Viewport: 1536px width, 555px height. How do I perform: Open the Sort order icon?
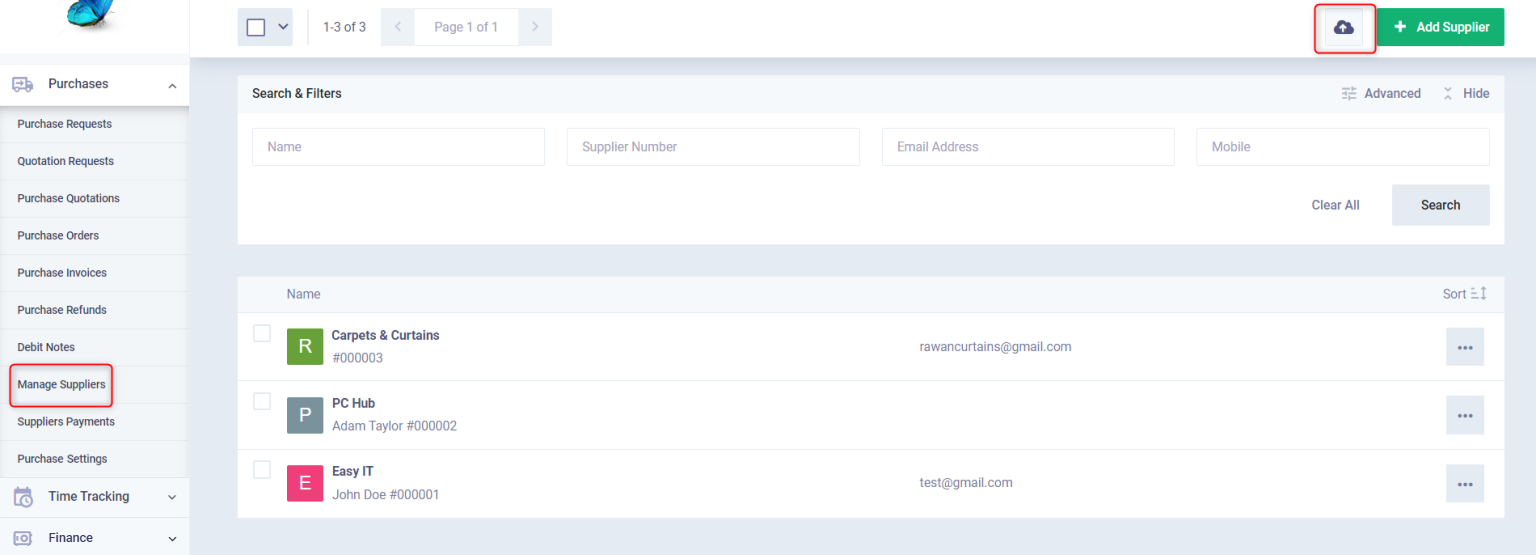pyautogui.click(x=1479, y=294)
